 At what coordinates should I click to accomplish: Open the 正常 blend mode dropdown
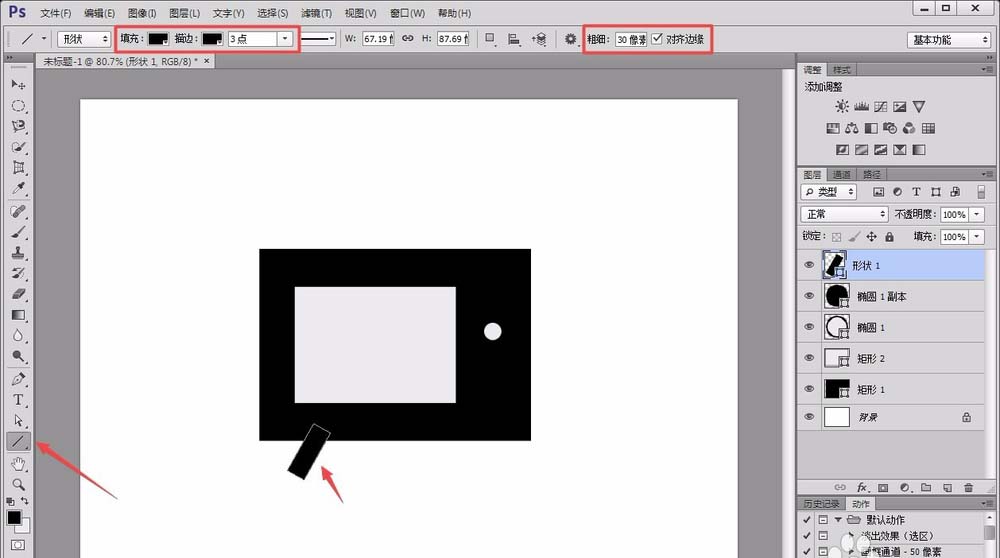tap(844, 214)
